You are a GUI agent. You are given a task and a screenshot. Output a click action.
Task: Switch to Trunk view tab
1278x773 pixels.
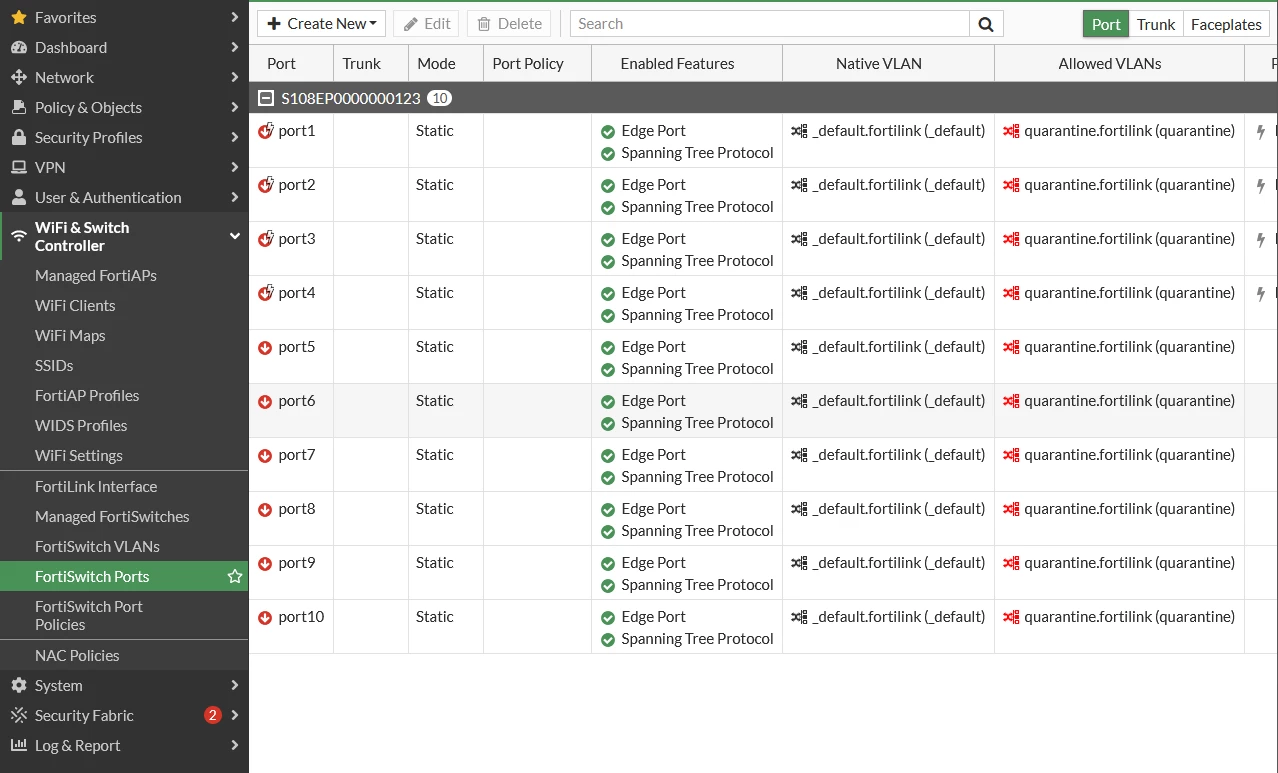(1156, 24)
